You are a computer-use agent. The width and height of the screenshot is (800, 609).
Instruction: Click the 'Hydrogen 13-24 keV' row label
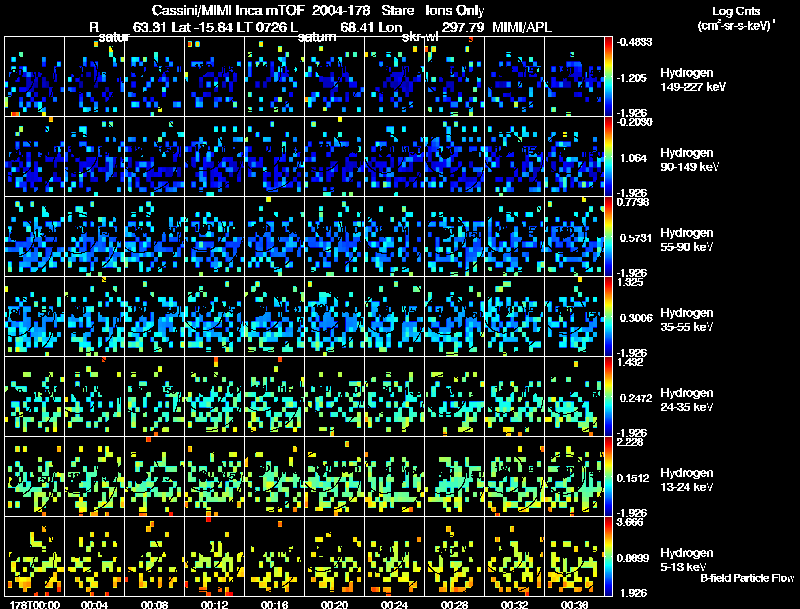coord(687,480)
